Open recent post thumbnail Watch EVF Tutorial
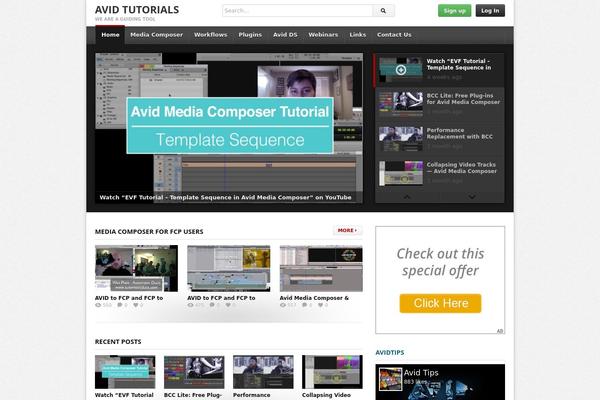 125,372
